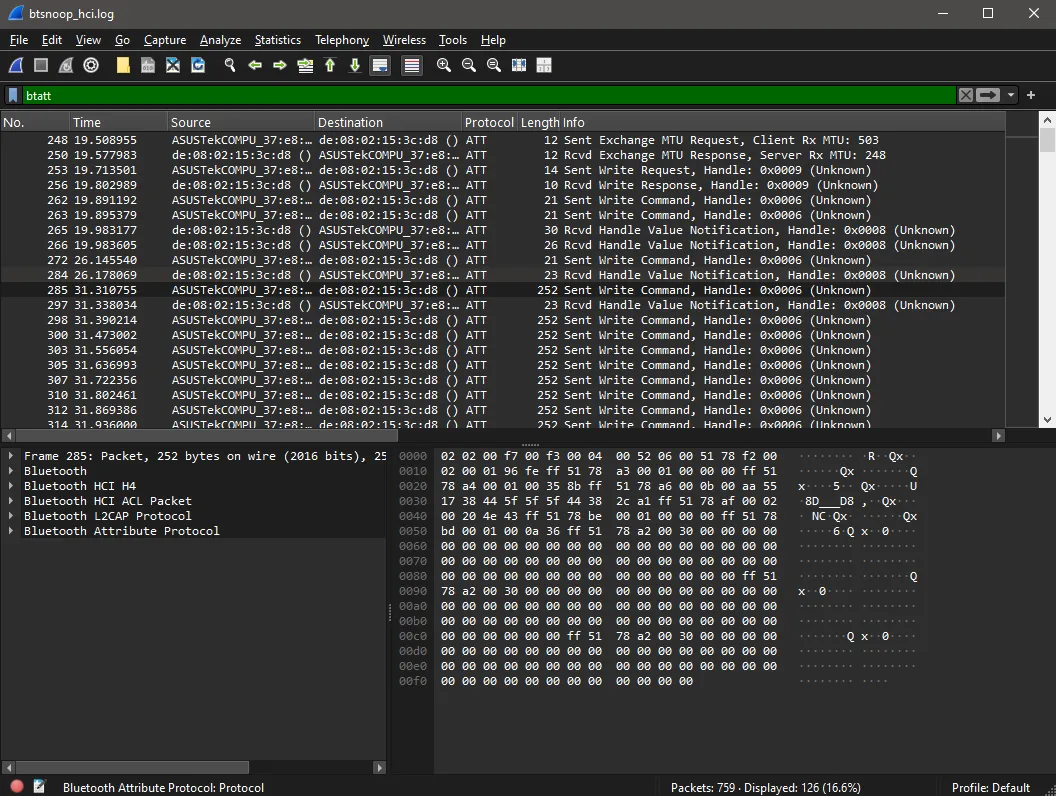Zoom out main window text
This screenshot has height=796, width=1056.
pyautogui.click(x=469, y=65)
